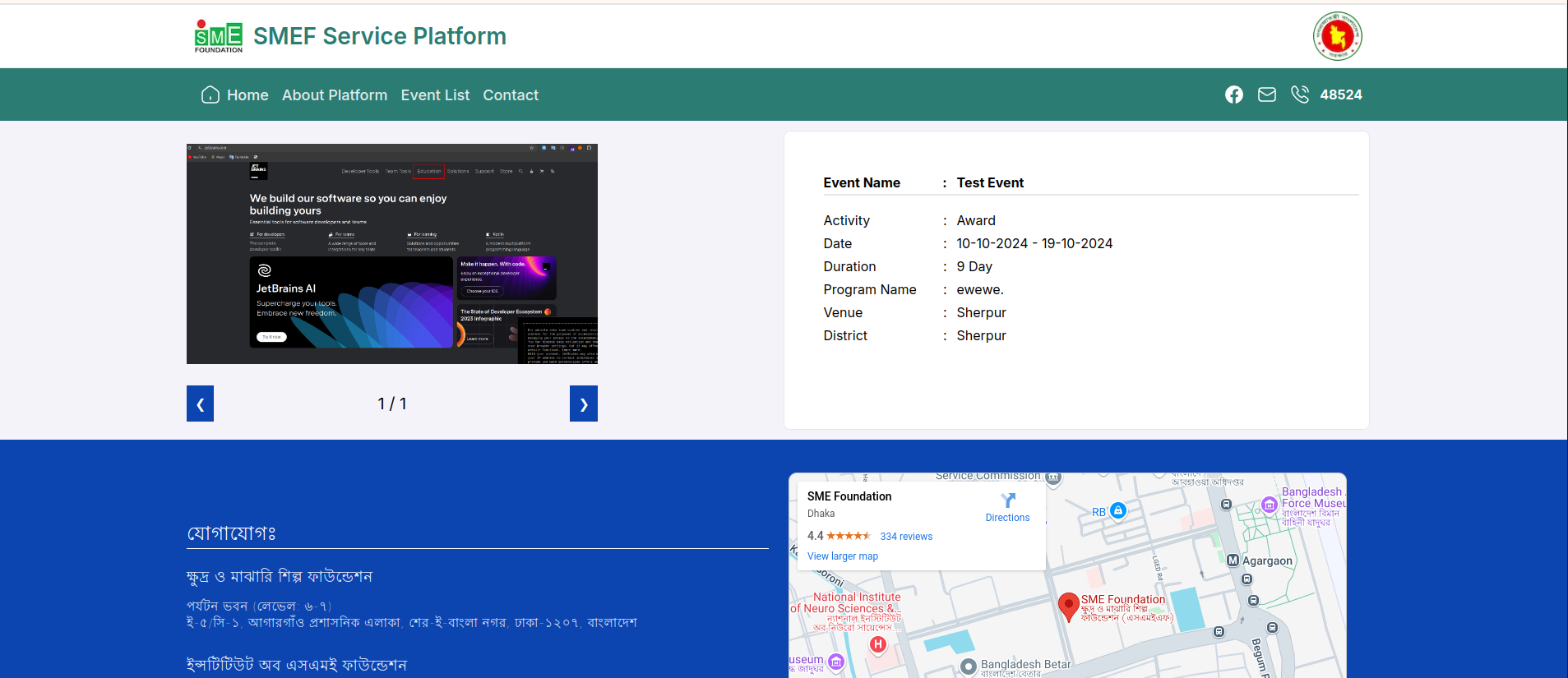This screenshot has height=678, width=1568.
Task: Click the RB transit marker on the map
Action: pos(1118,510)
